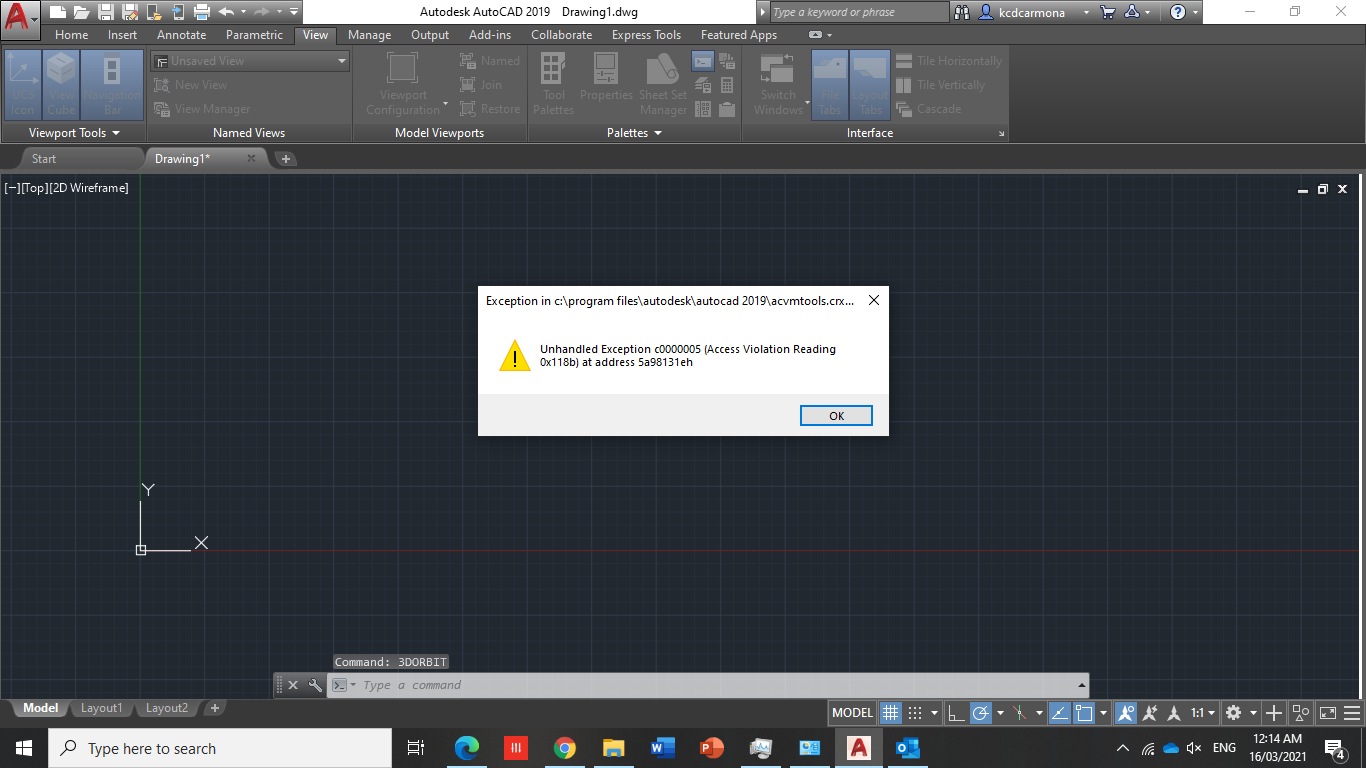Click the MODEL space status button
The height and width of the screenshot is (768, 1366).
click(x=852, y=713)
